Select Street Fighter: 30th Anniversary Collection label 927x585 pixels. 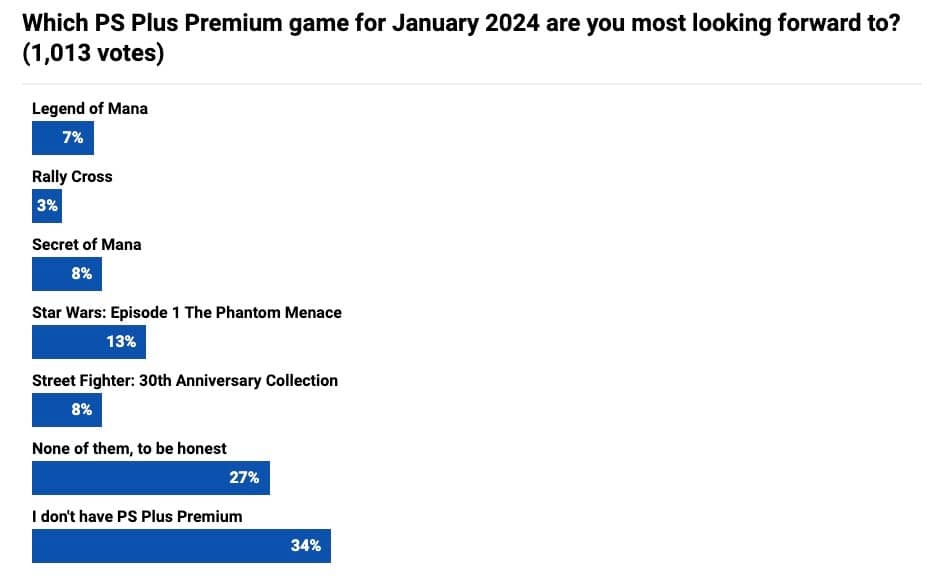185,381
